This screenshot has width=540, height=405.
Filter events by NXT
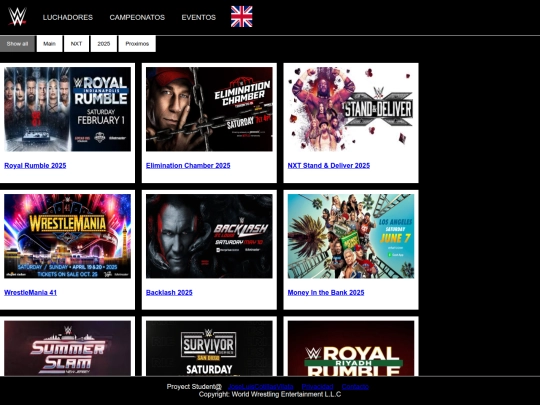(76, 44)
